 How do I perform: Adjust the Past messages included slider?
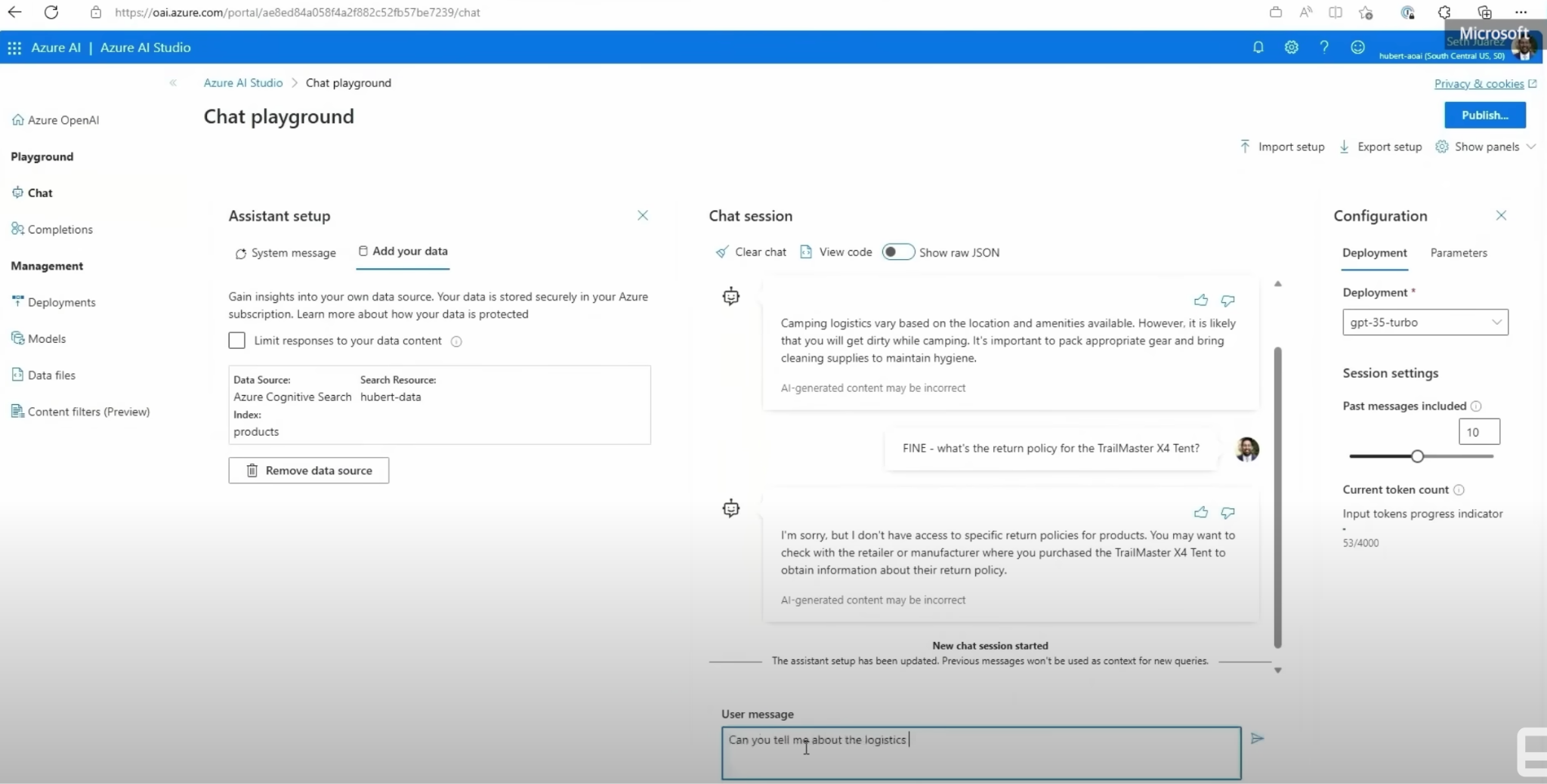tap(1417, 456)
